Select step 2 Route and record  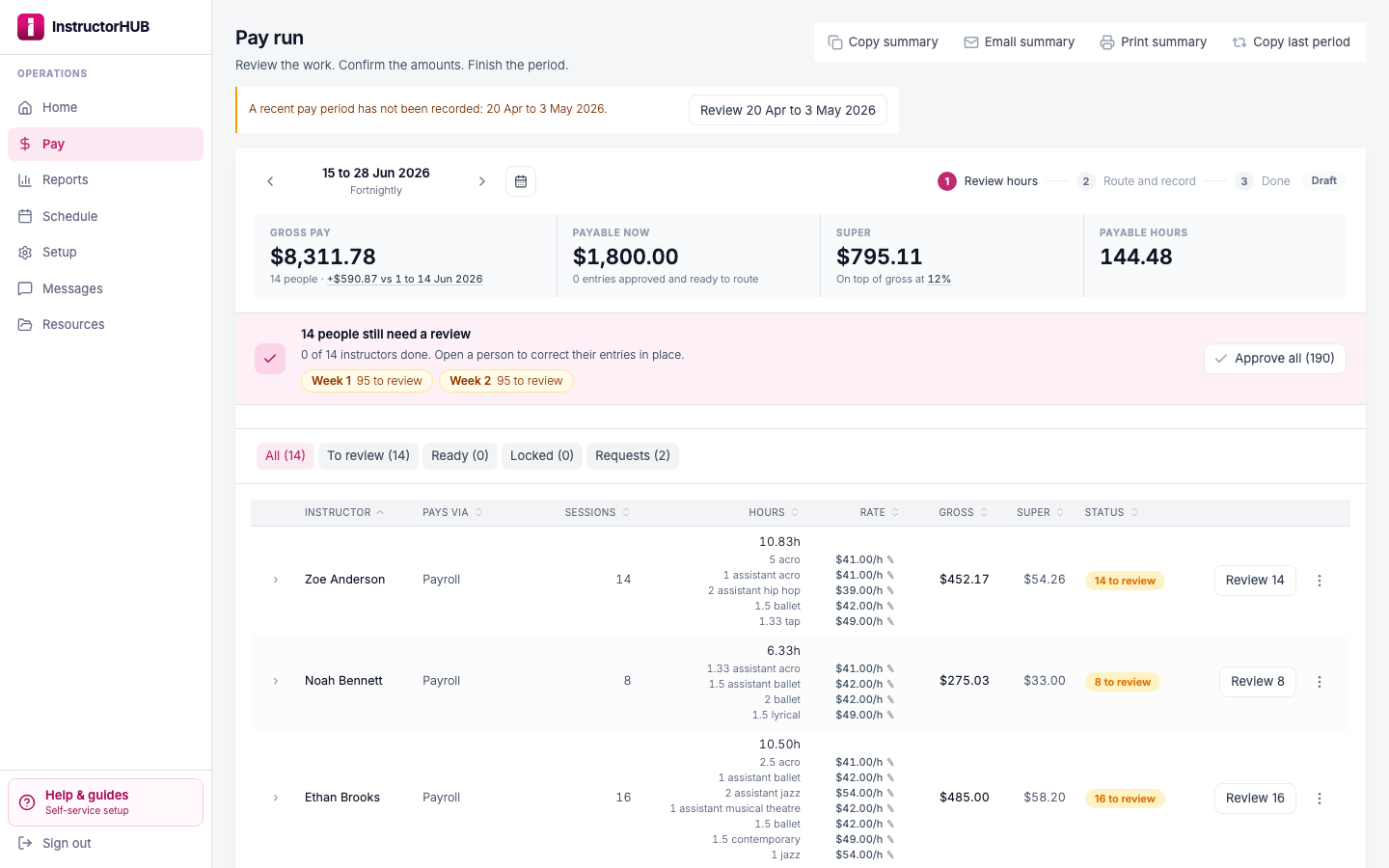(1136, 181)
